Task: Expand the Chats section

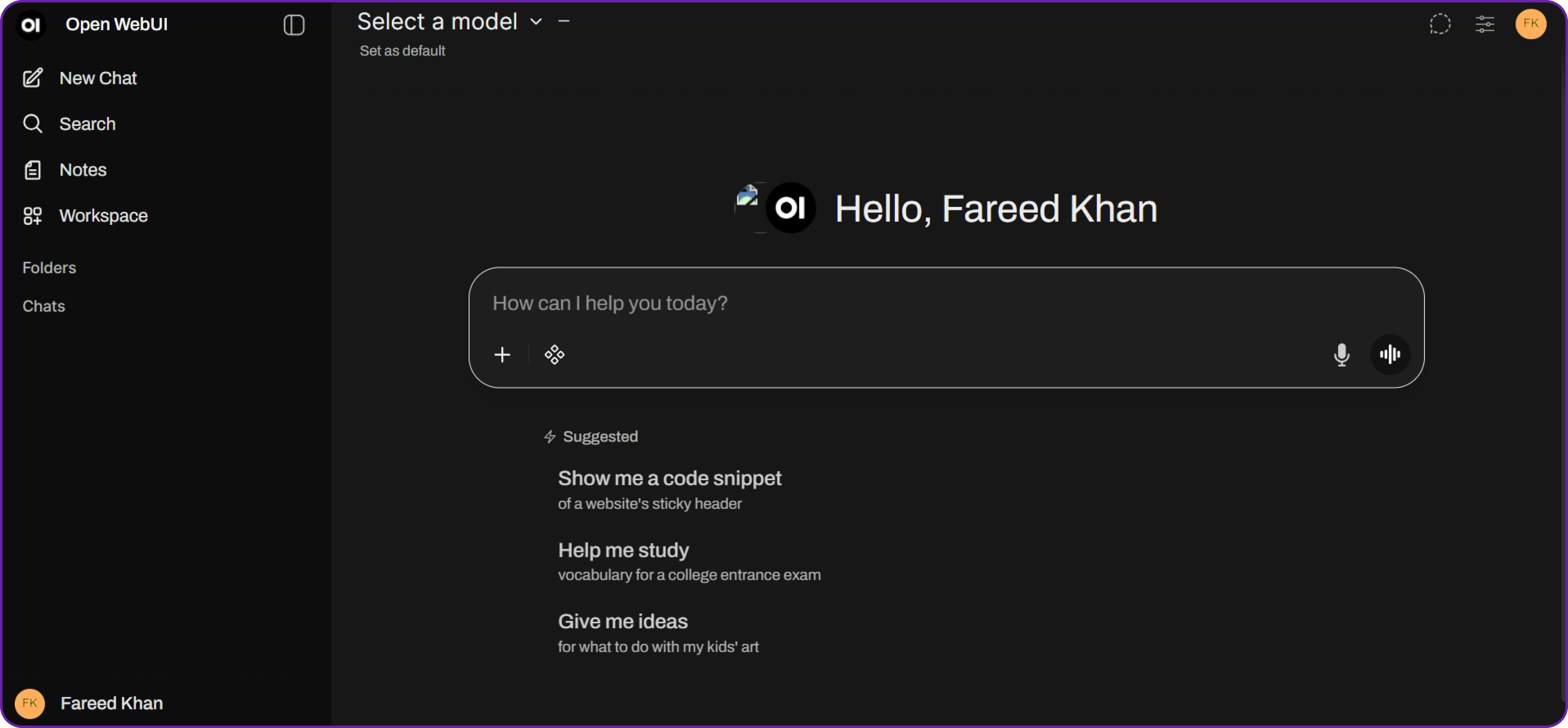Action: click(44, 306)
